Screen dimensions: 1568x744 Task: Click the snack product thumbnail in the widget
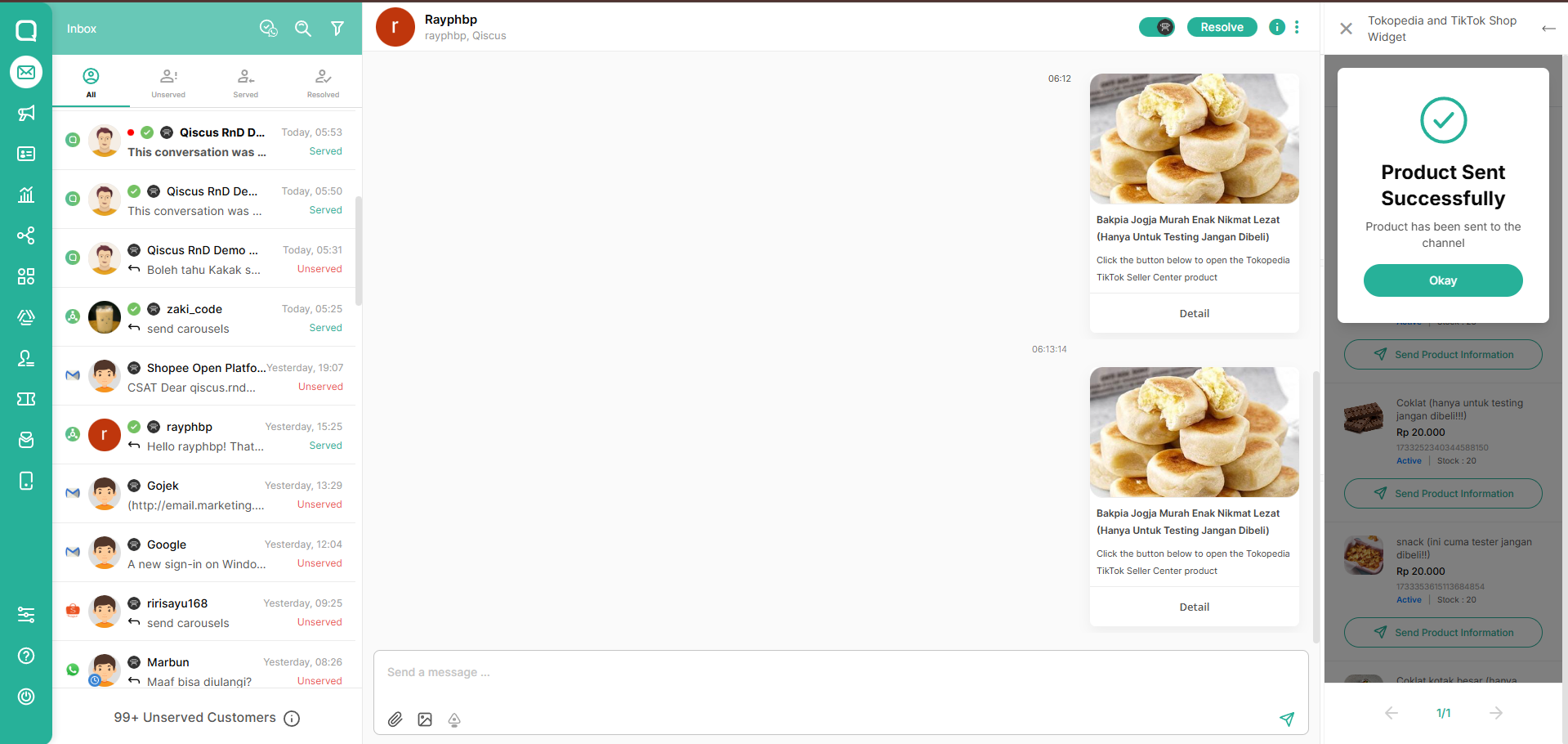pos(1364,556)
